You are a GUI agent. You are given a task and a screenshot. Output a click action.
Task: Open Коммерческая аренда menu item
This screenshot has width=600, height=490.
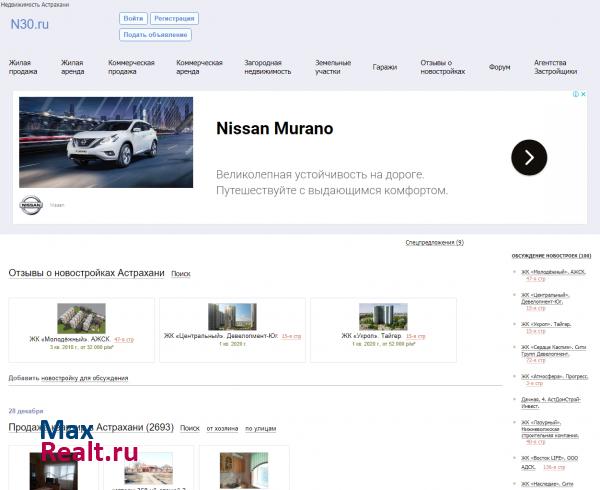point(199,67)
